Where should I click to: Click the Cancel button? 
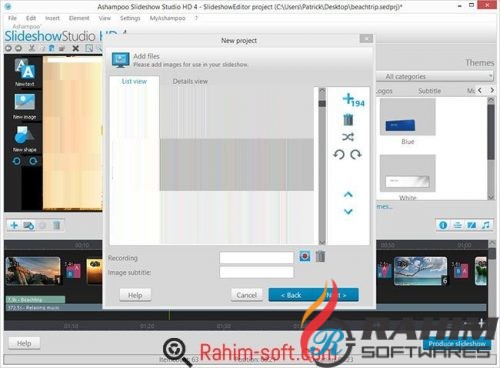pos(247,295)
